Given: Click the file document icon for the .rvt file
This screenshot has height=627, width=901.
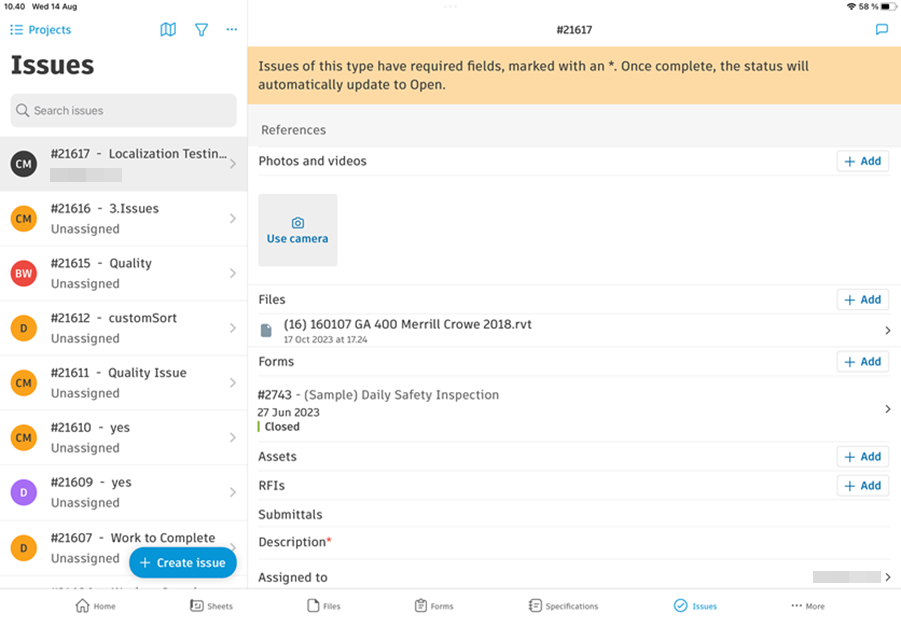Looking at the screenshot, I should tap(266, 330).
